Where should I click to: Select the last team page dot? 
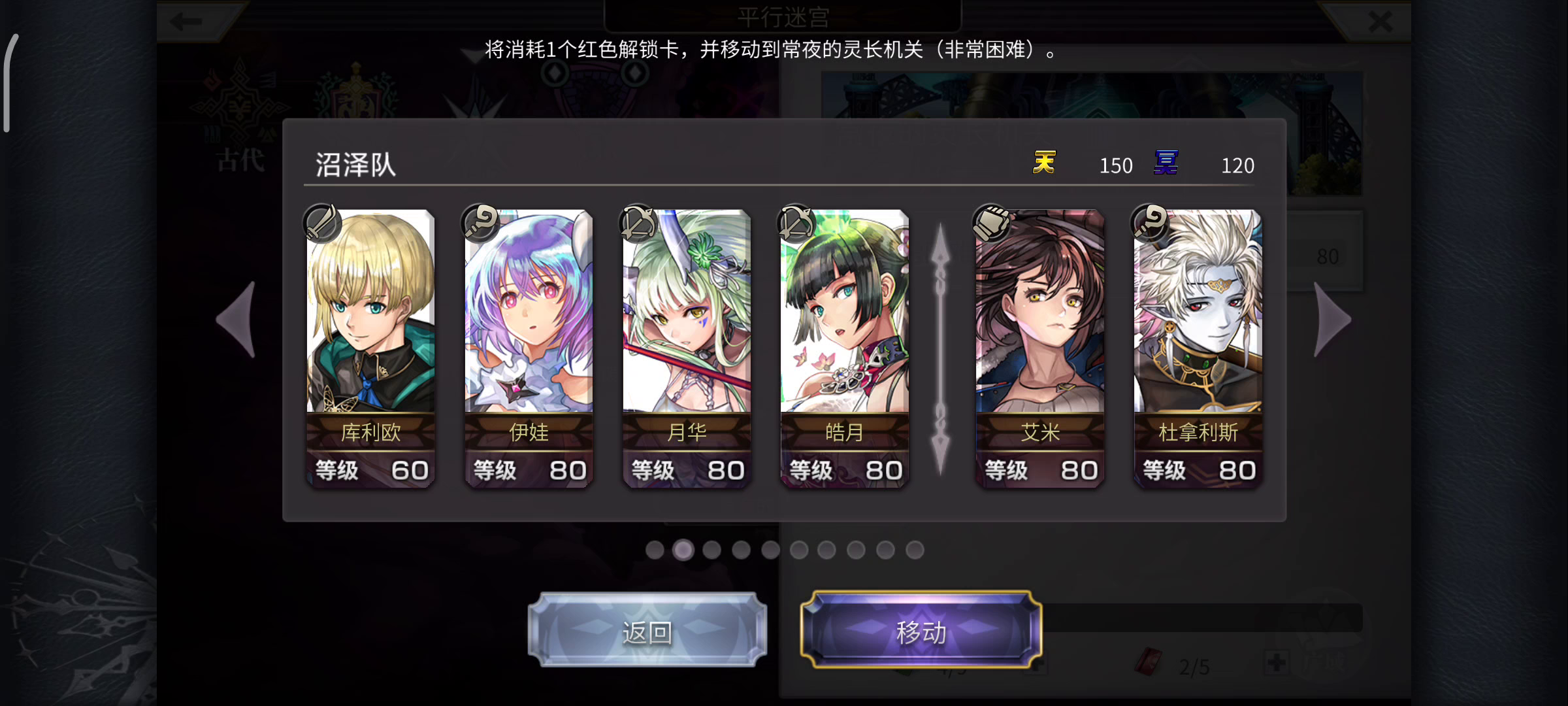click(915, 550)
